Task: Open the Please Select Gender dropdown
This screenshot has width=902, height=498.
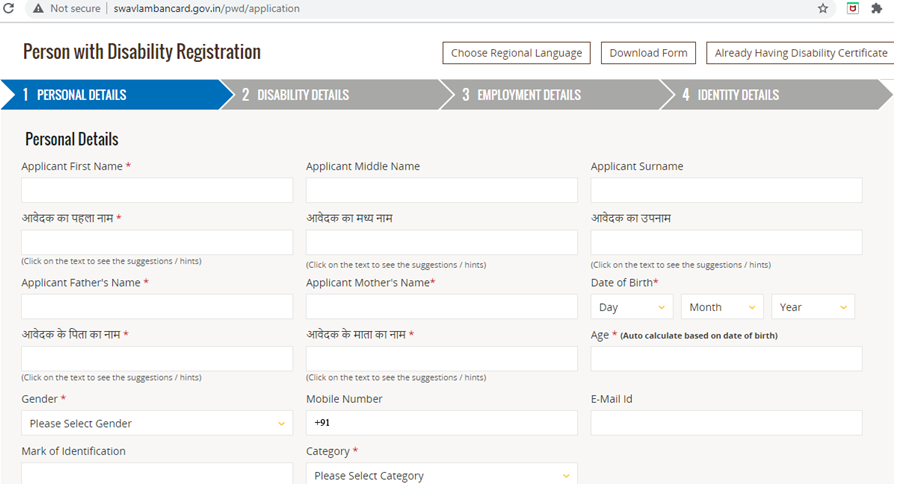Action: (x=157, y=423)
